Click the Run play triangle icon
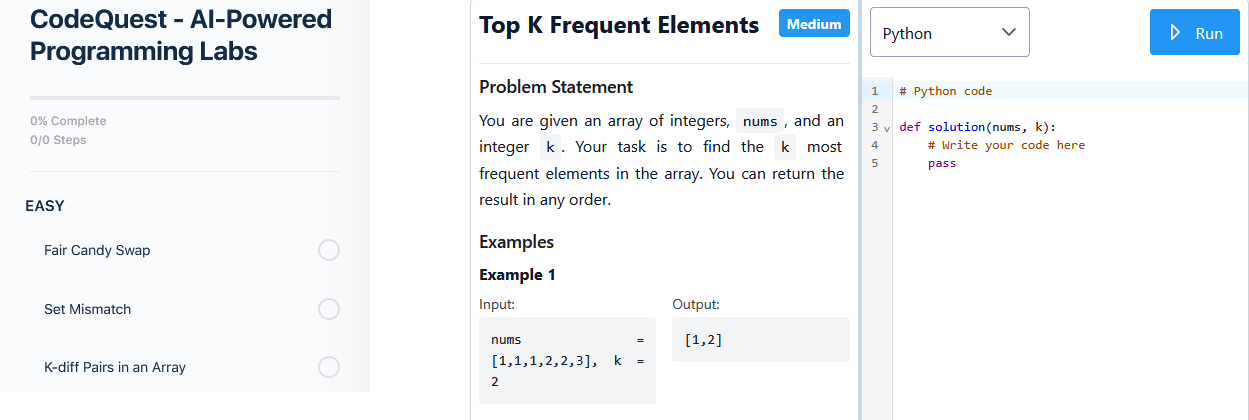 [1177, 33]
